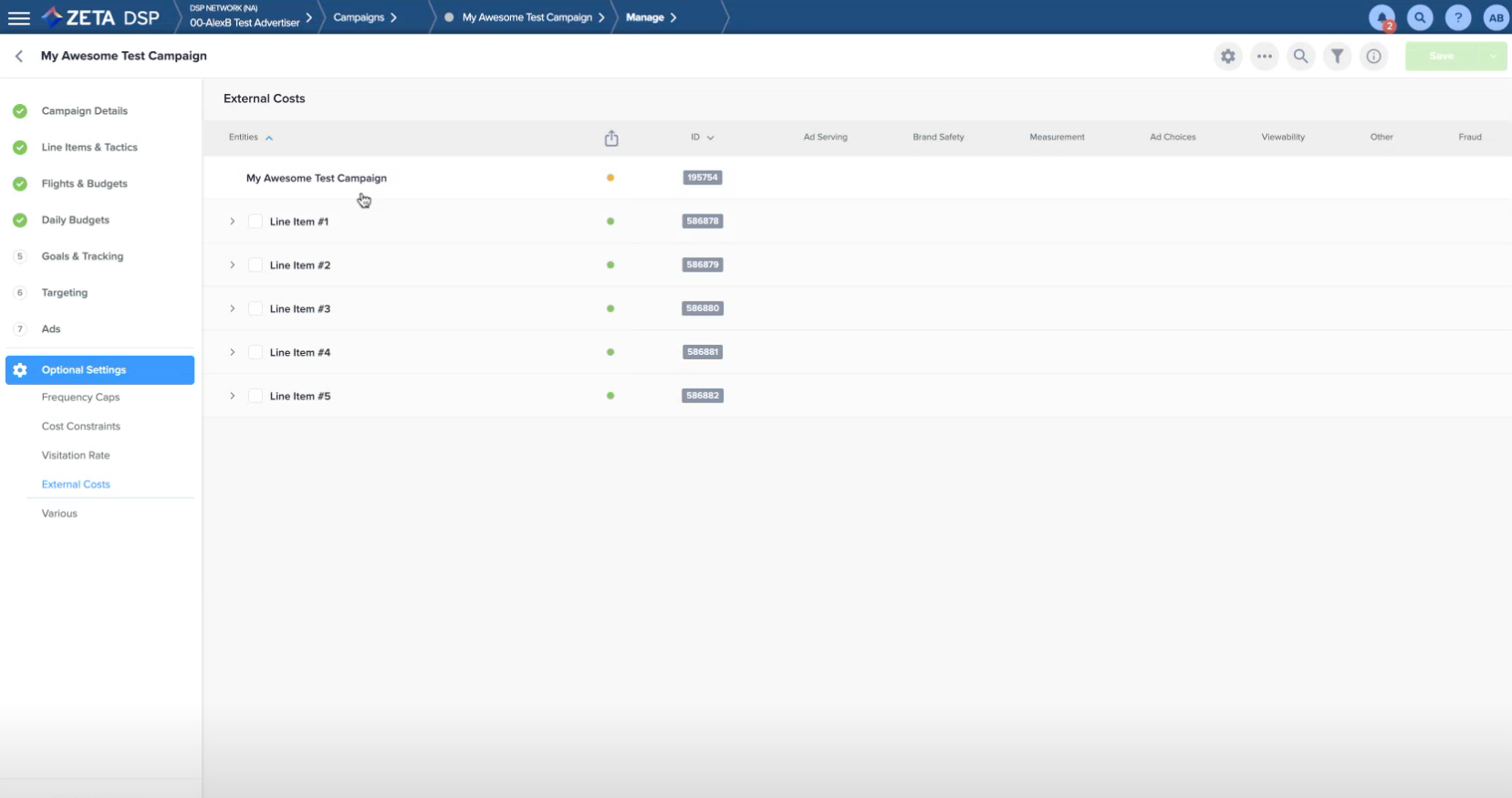The width and height of the screenshot is (1512, 798).
Task: Go to Goals & Tracking step
Action: click(x=82, y=256)
